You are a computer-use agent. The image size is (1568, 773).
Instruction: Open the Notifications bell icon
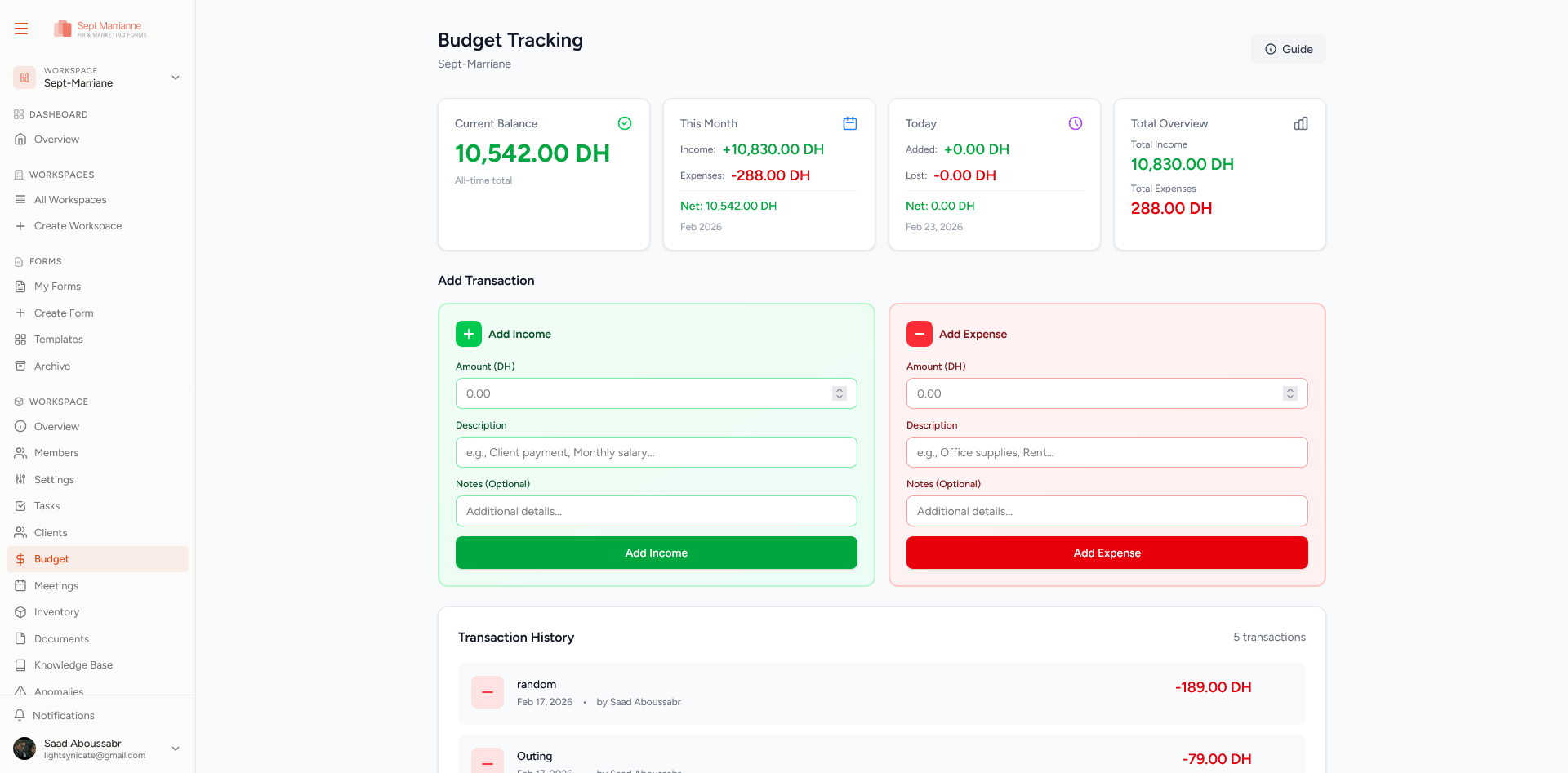(x=20, y=715)
